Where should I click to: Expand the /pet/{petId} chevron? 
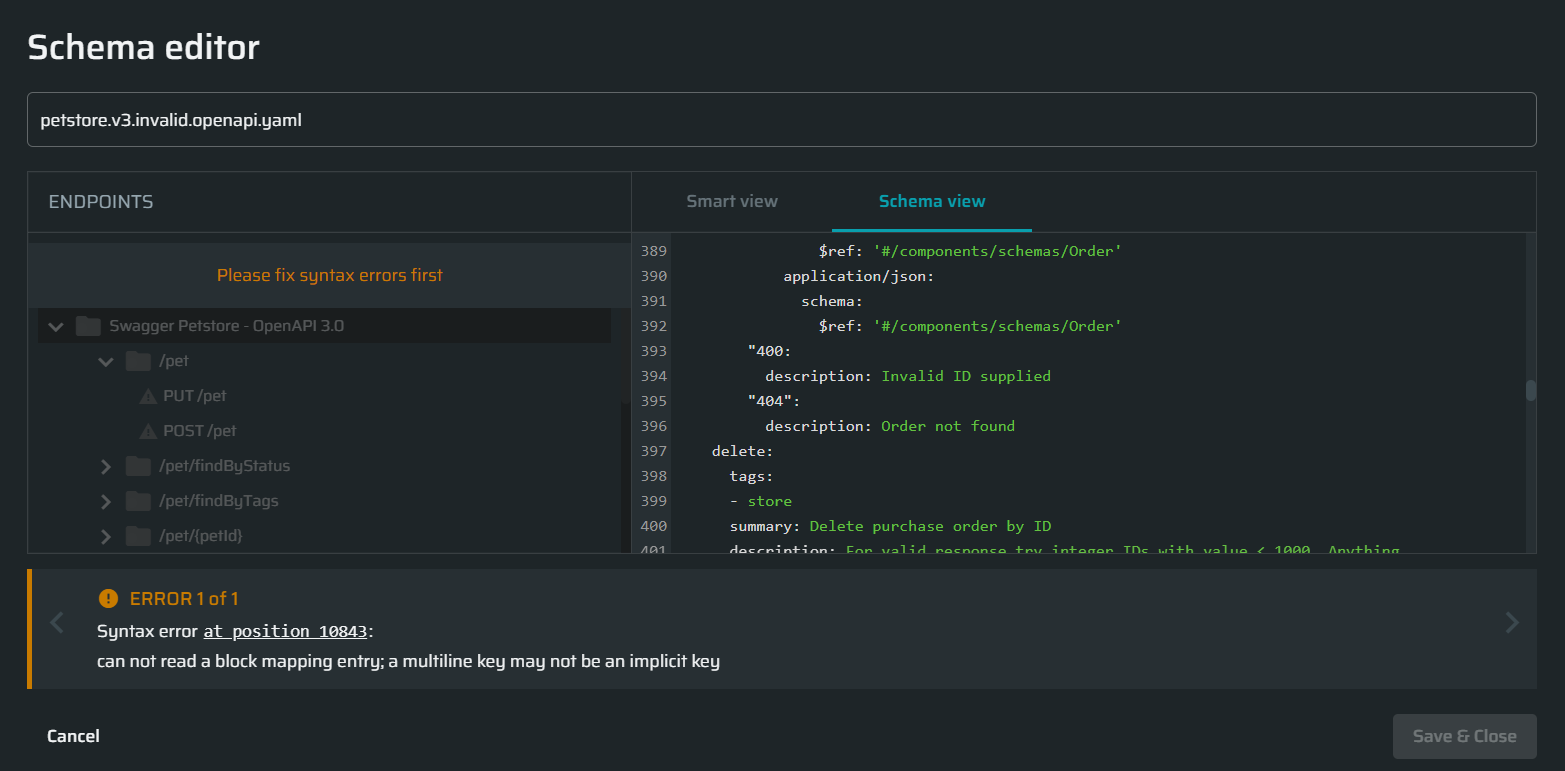(106, 536)
